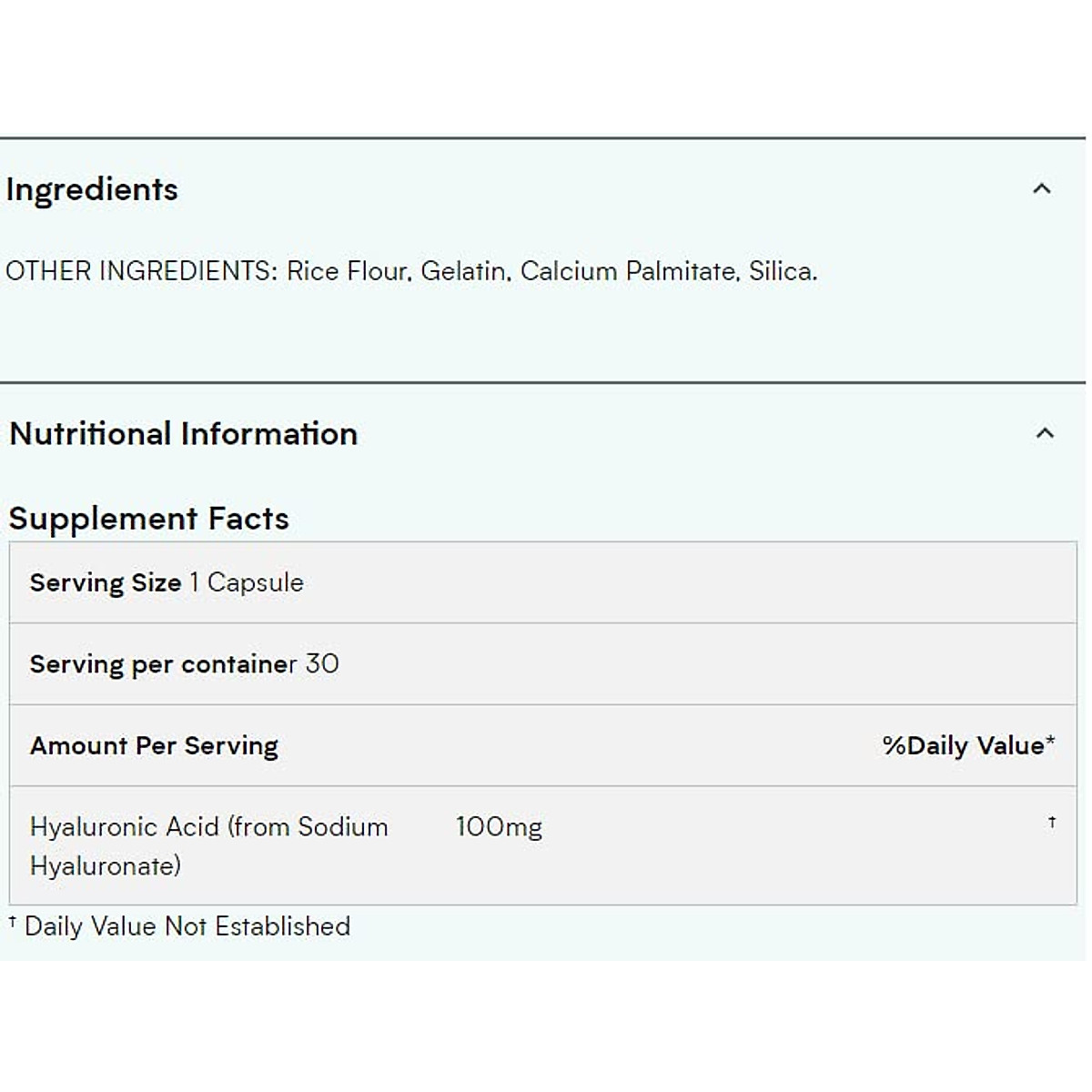Click the %Daily Value* column header
Image resolution: width=1092 pixels, height=1092 pixels.
(968, 746)
